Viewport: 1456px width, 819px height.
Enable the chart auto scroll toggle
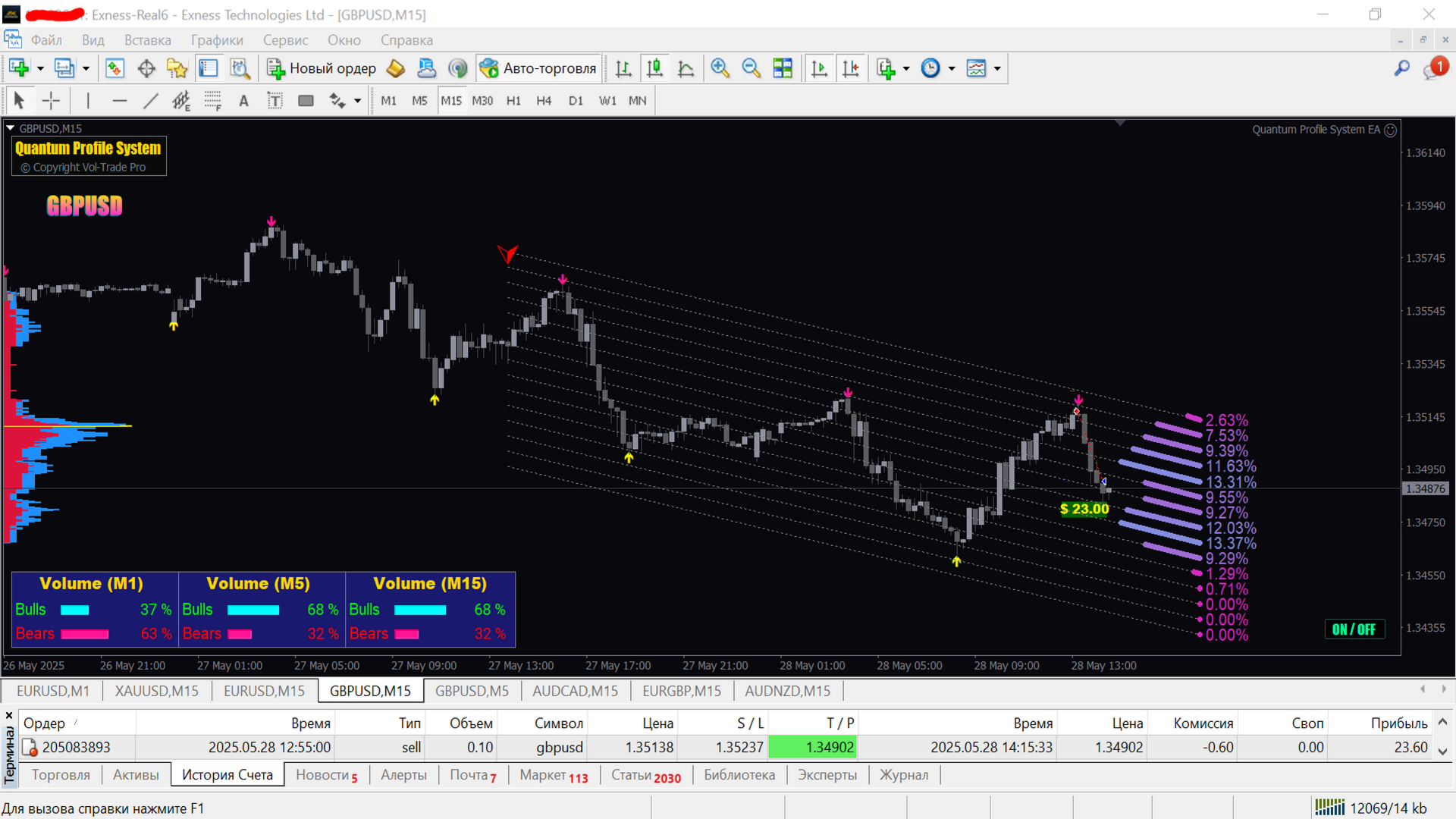tap(819, 68)
